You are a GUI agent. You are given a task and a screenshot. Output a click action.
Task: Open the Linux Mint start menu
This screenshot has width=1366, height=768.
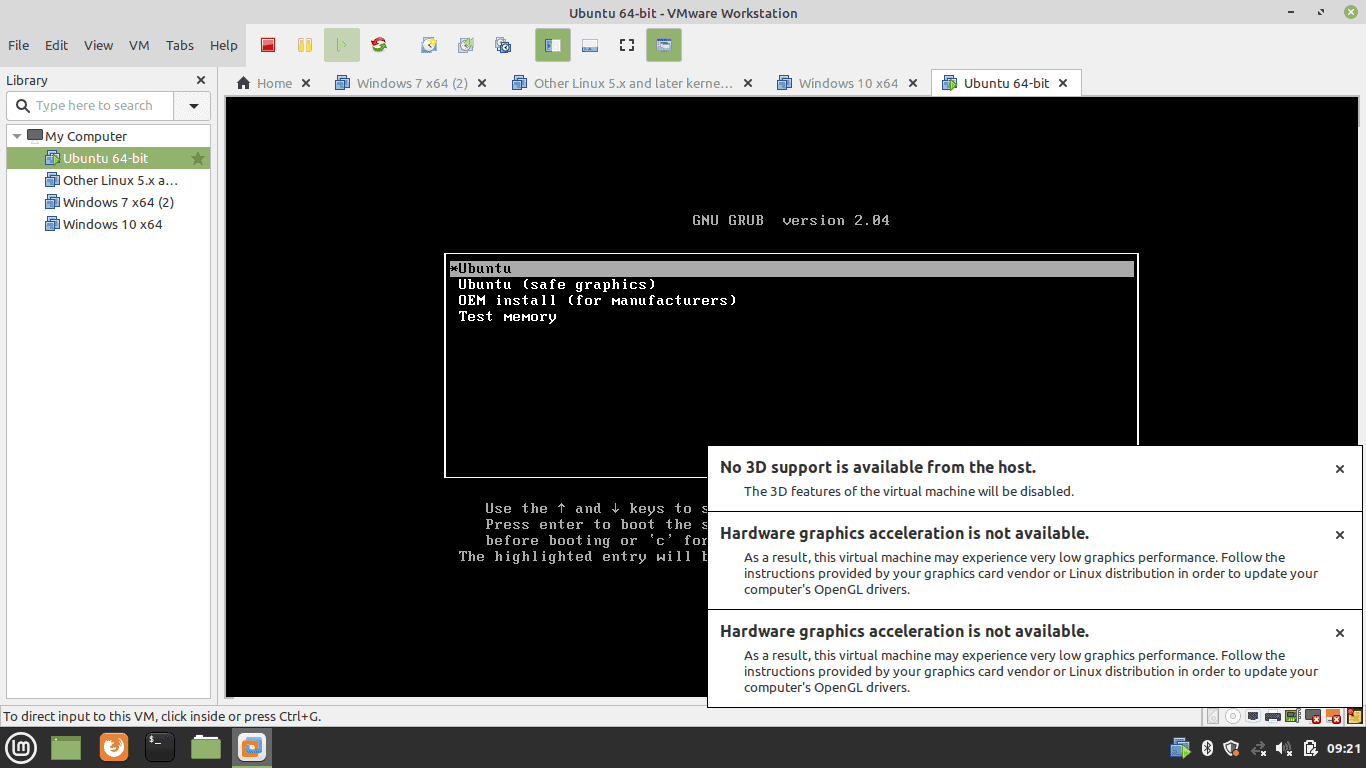[x=22, y=747]
